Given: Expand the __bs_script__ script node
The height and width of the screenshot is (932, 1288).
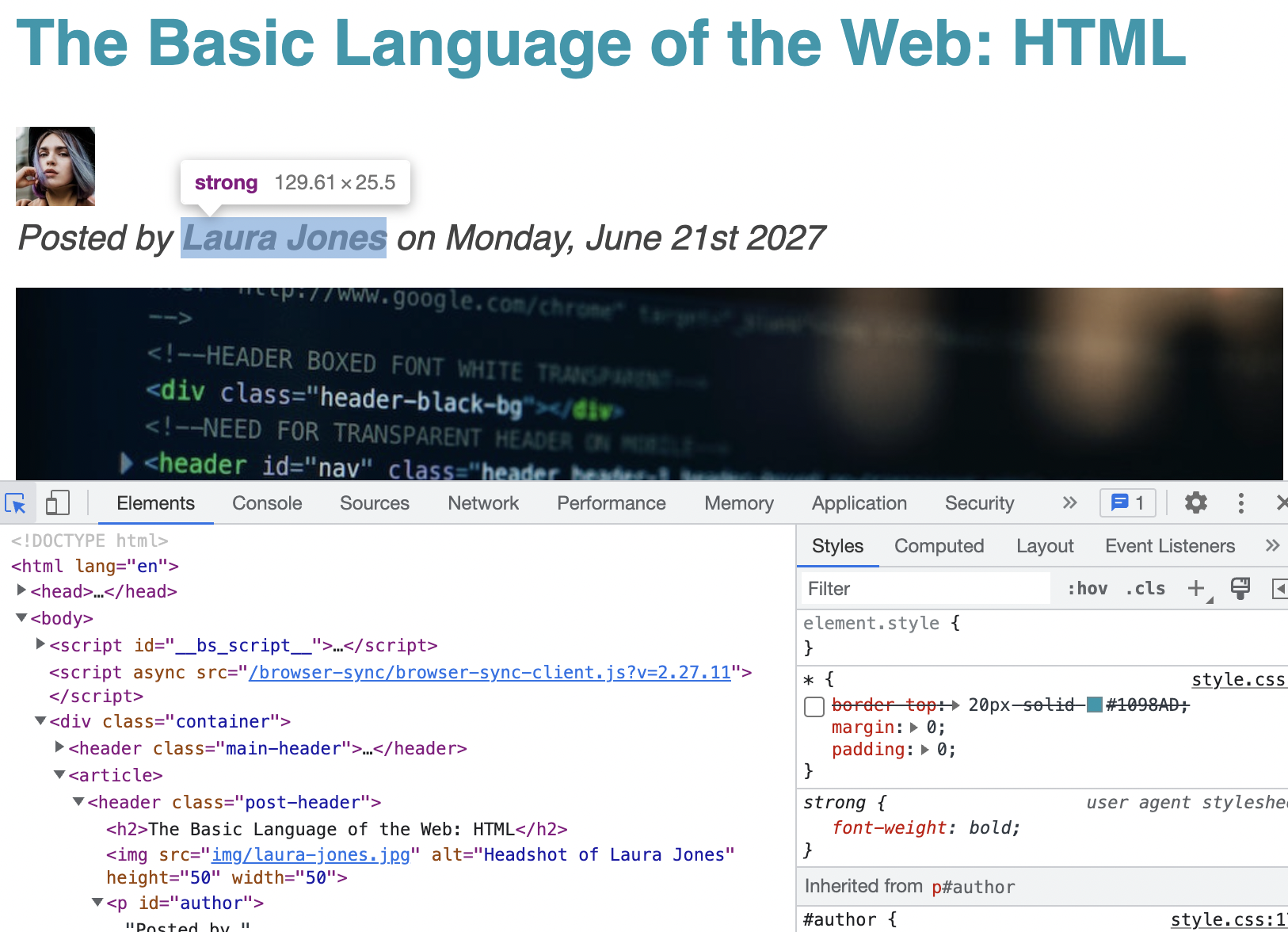Looking at the screenshot, I should coord(40,644).
